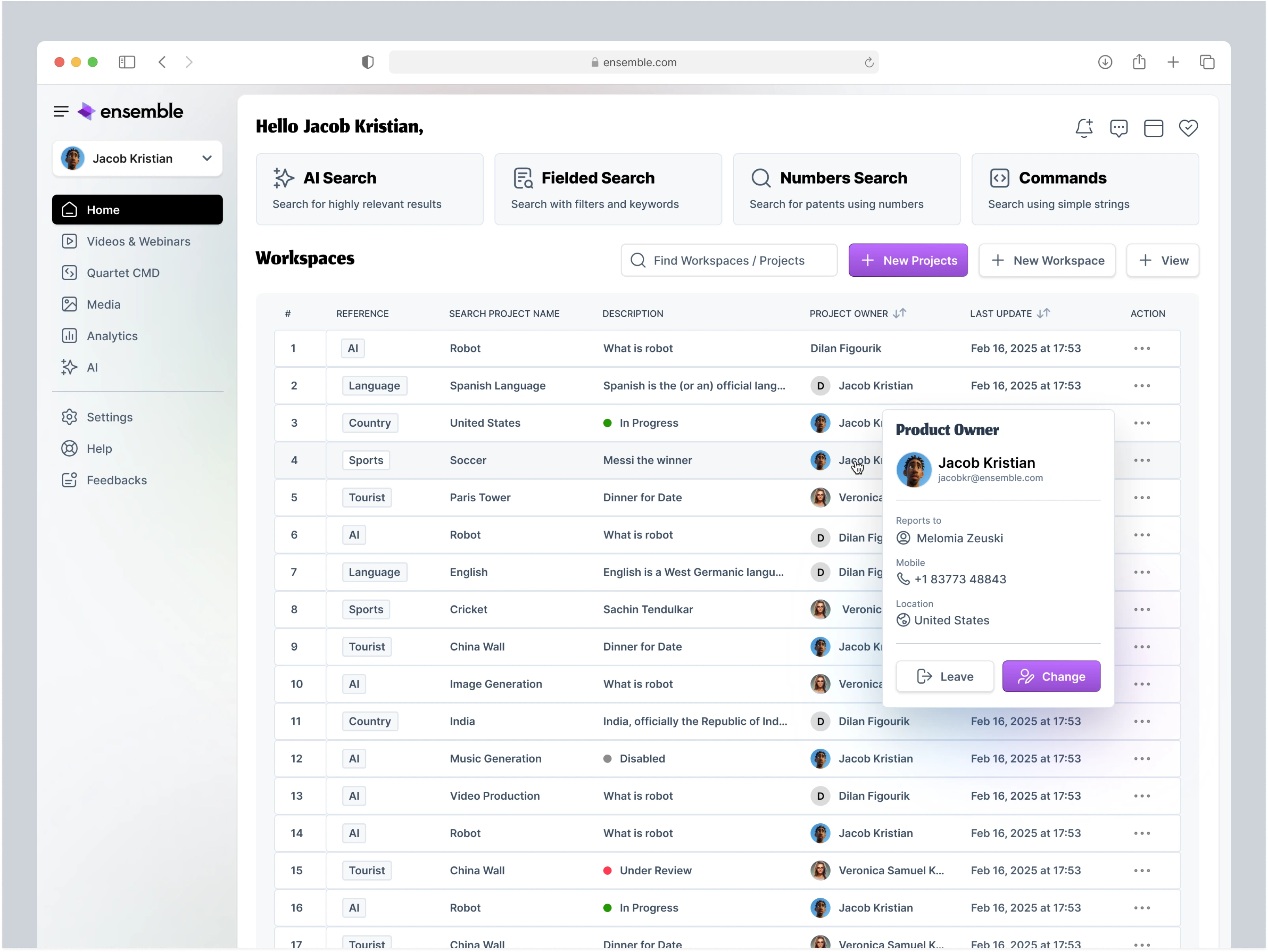This screenshot has height=952, width=1268.
Task: Go back with browser back arrow
Action: 162,62
